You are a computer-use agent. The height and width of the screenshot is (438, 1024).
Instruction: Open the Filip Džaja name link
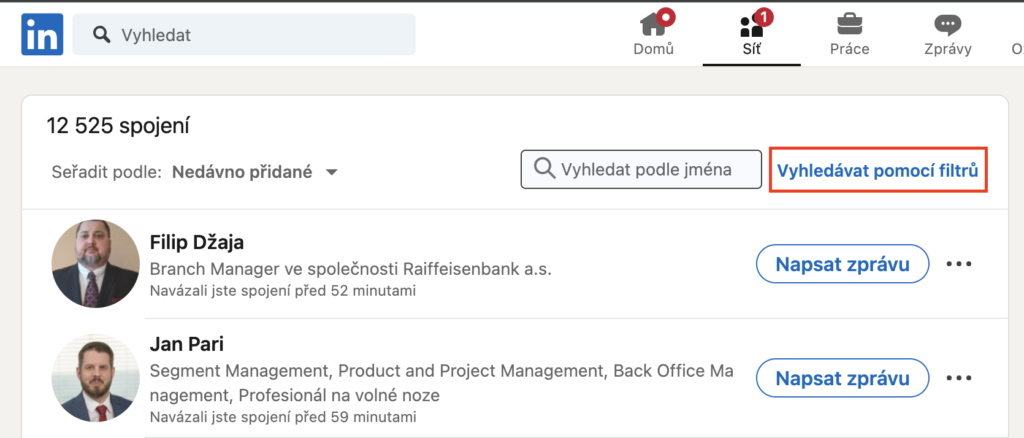[197, 242]
